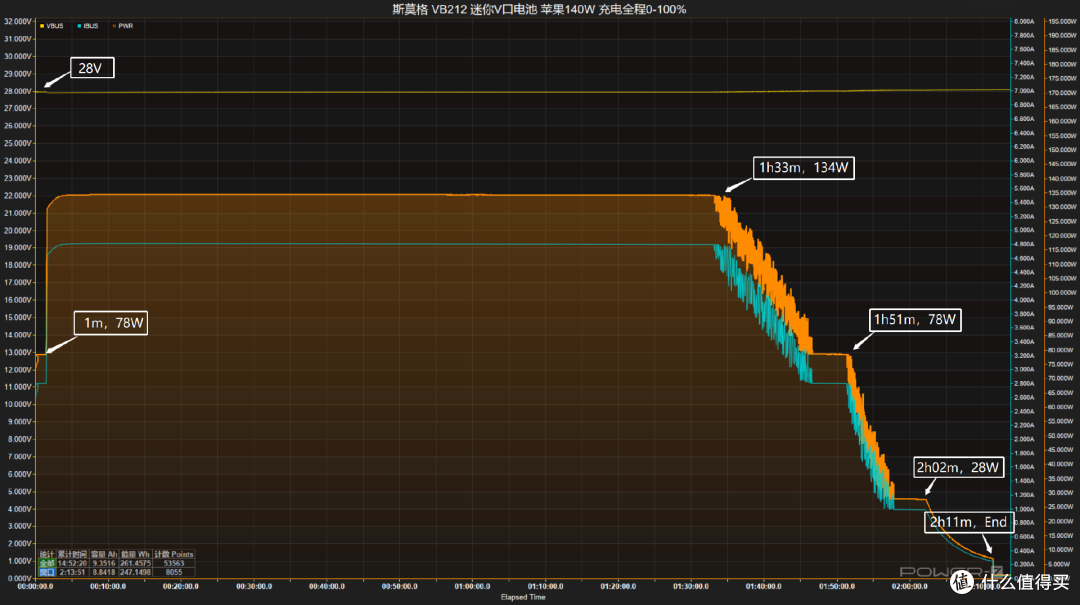Click the 53563 points count

174,564
